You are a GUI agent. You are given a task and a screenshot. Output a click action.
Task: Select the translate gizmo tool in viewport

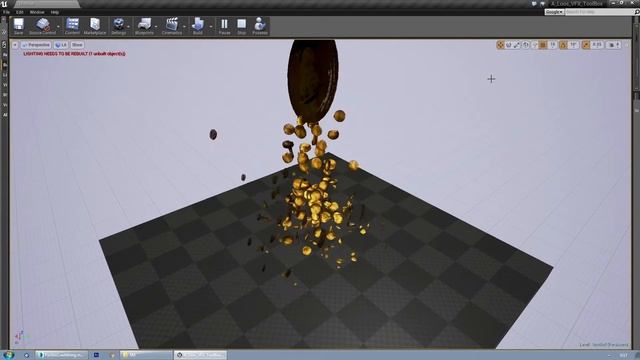[x=500, y=45]
